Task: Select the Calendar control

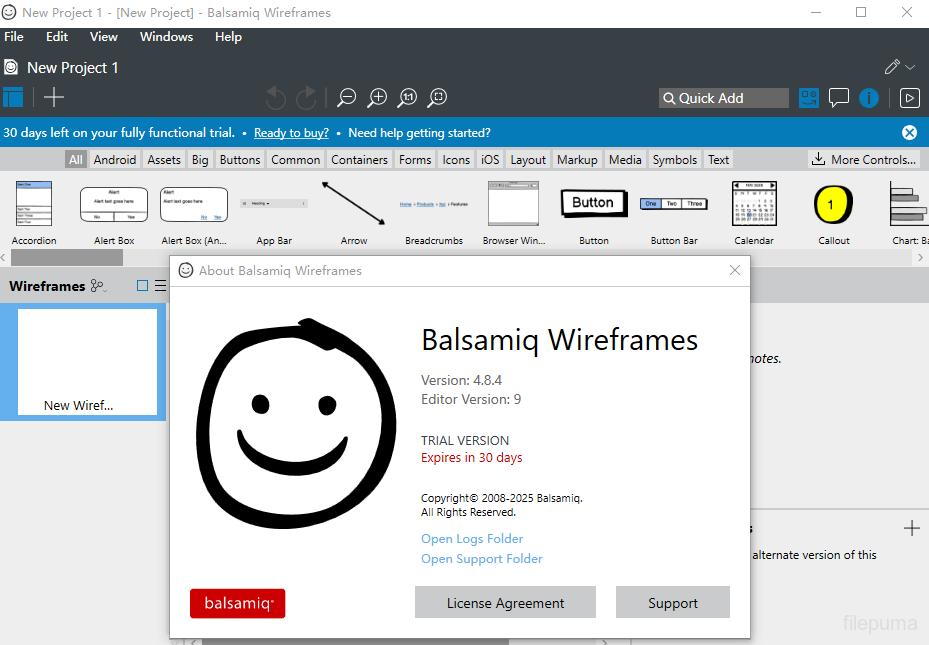Action: [x=754, y=213]
